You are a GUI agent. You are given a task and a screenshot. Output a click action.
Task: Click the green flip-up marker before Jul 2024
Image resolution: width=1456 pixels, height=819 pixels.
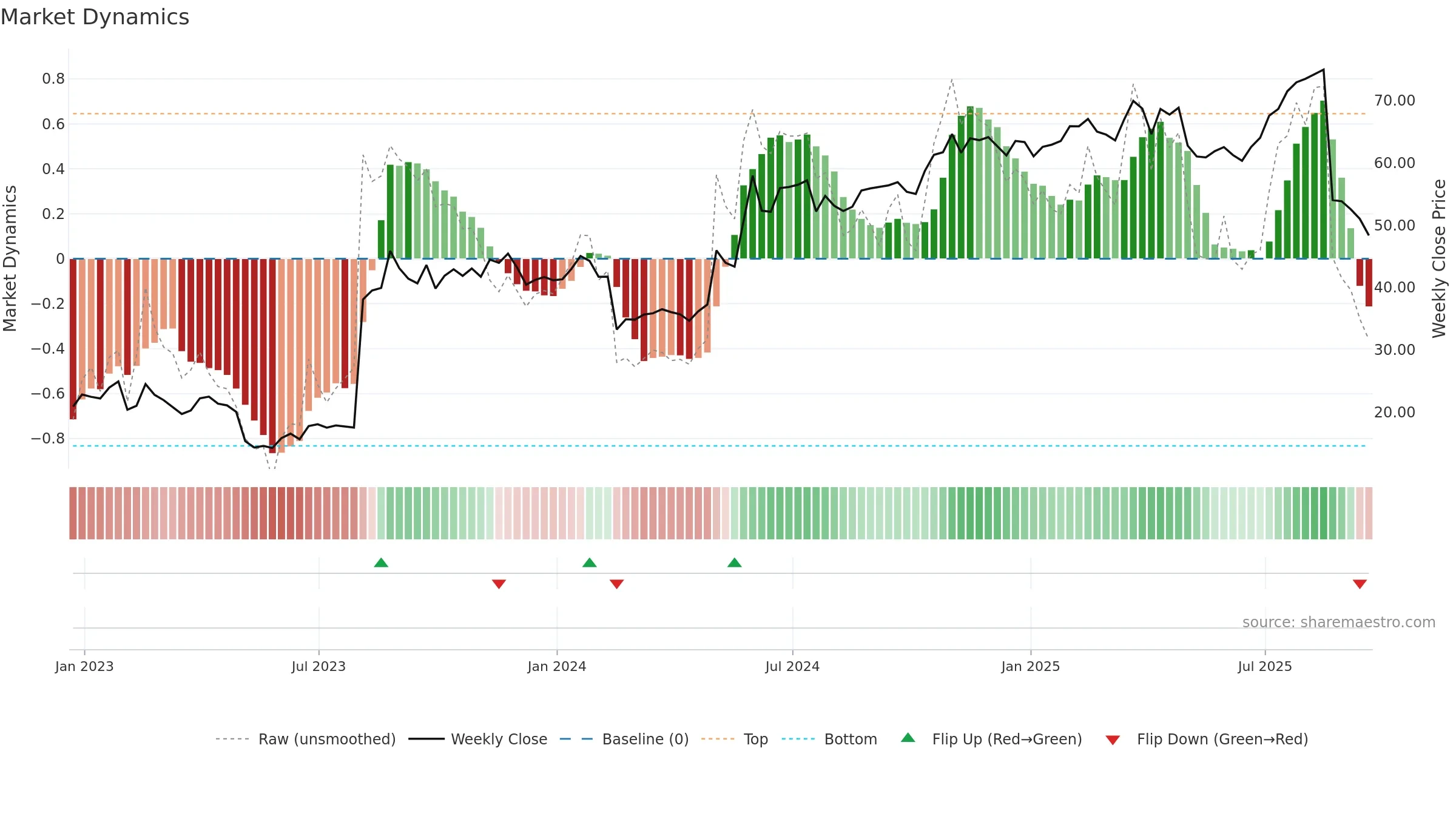point(735,562)
